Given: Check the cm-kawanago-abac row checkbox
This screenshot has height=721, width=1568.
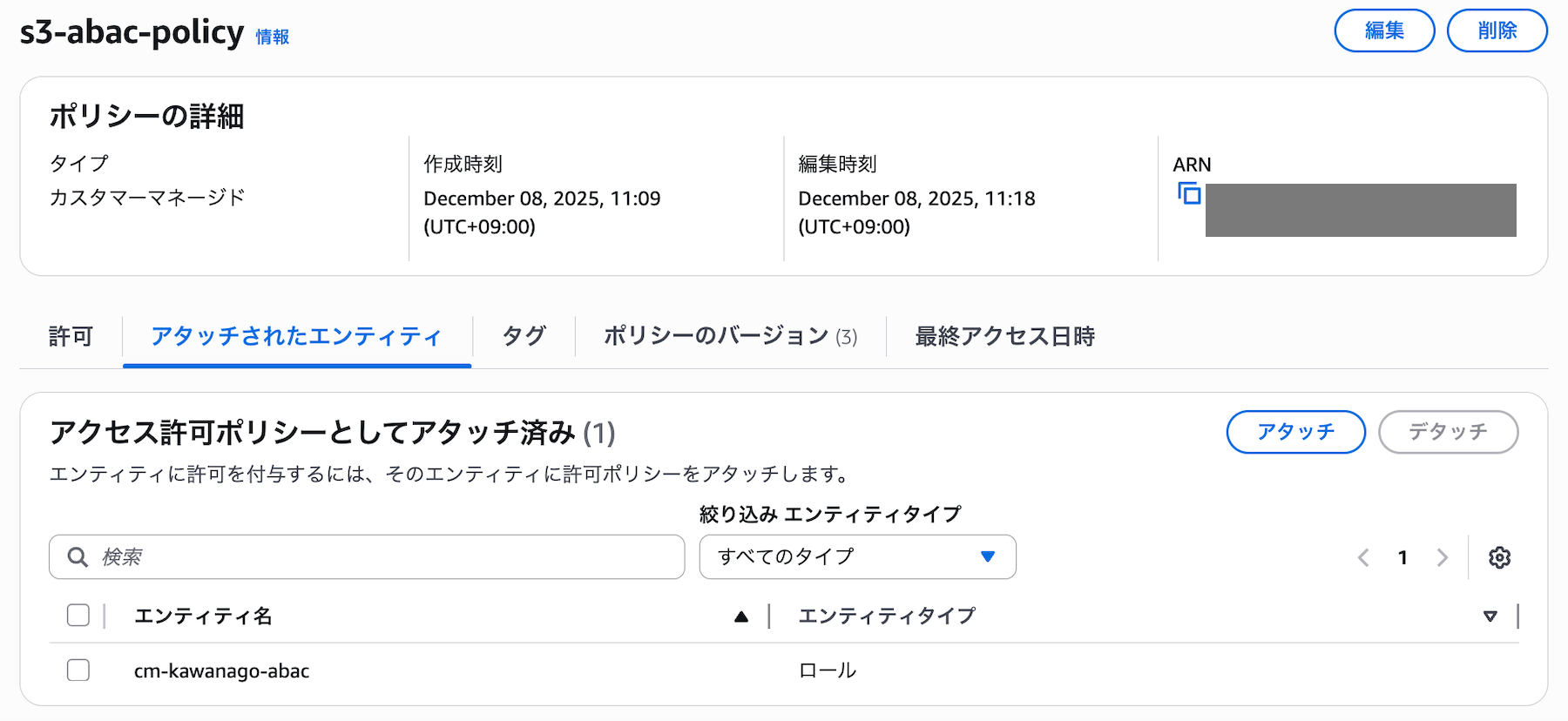Looking at the screenshot, I should [x=78, y=670].
